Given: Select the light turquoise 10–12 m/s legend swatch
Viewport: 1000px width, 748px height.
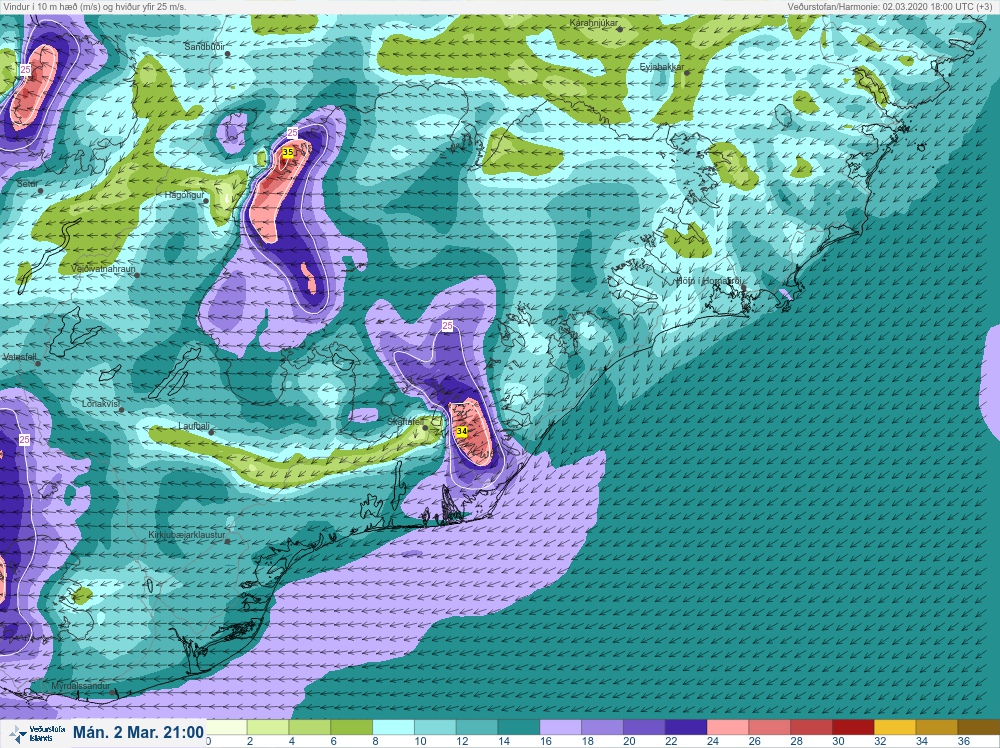Looking at the screenshot, I should click(x=435, y=728).
